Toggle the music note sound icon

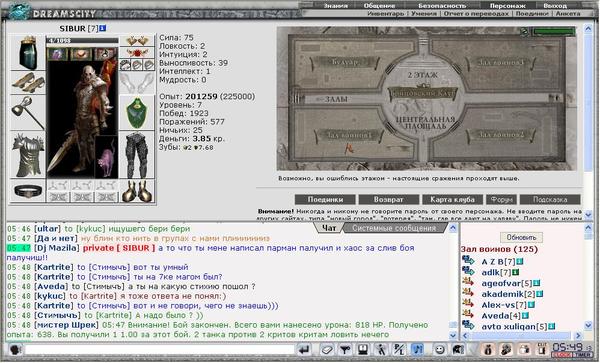[417, 349]
